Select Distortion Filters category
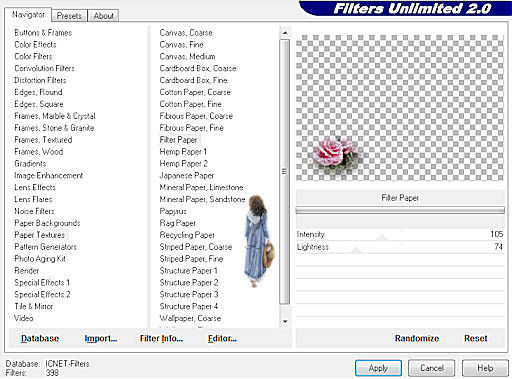This screenshot has width=512, height=379. coord(40,80)
